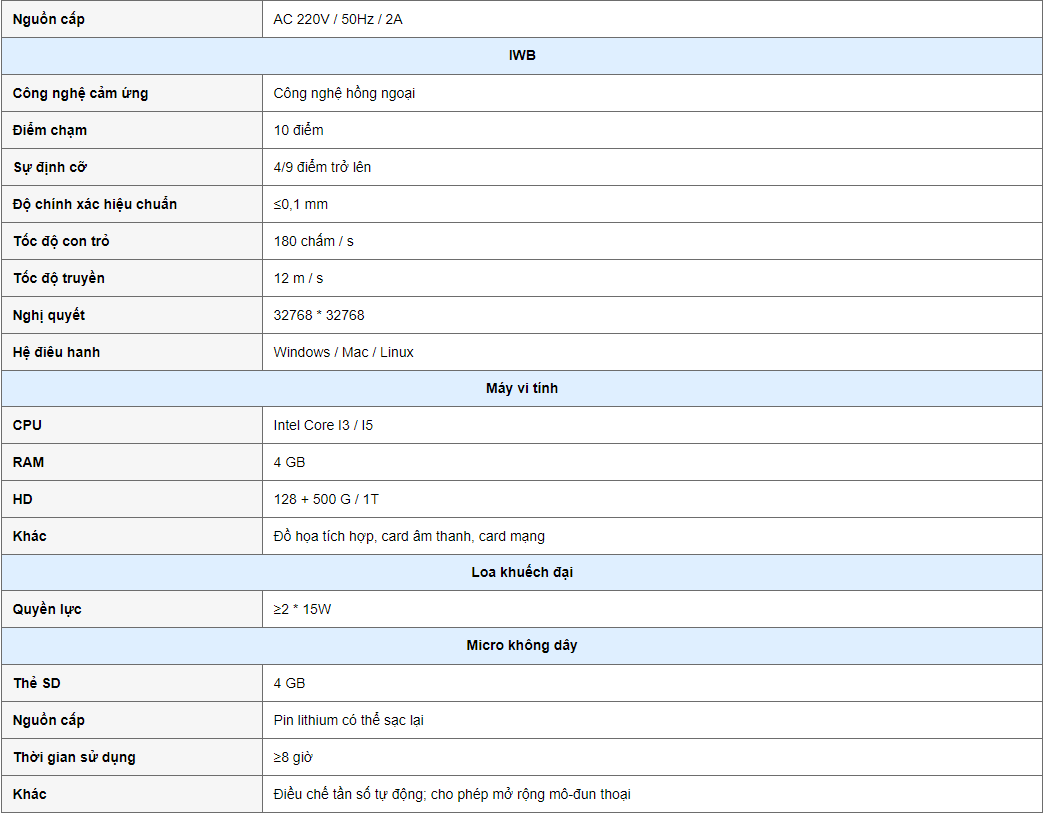Click the Công nghệ cảm ứng label
The height and width of the screenshot is (813, 1045).
(80, 93)
